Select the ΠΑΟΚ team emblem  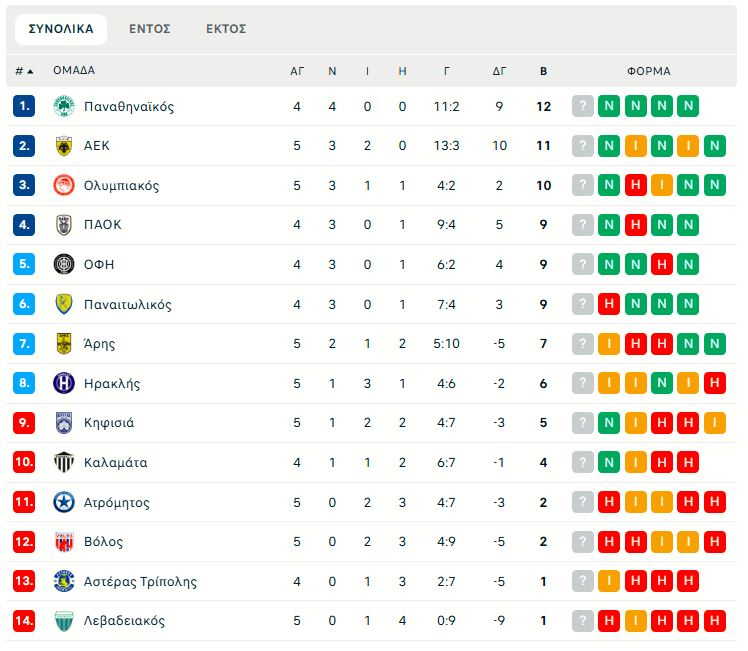tap(63, 225)
